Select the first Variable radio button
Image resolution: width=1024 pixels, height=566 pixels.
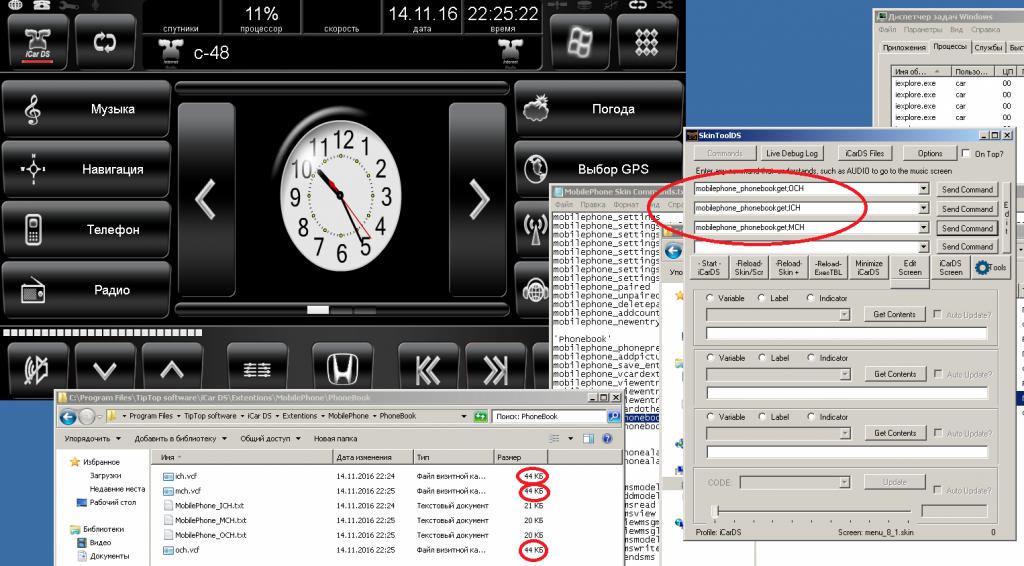(x=711, y=299)
